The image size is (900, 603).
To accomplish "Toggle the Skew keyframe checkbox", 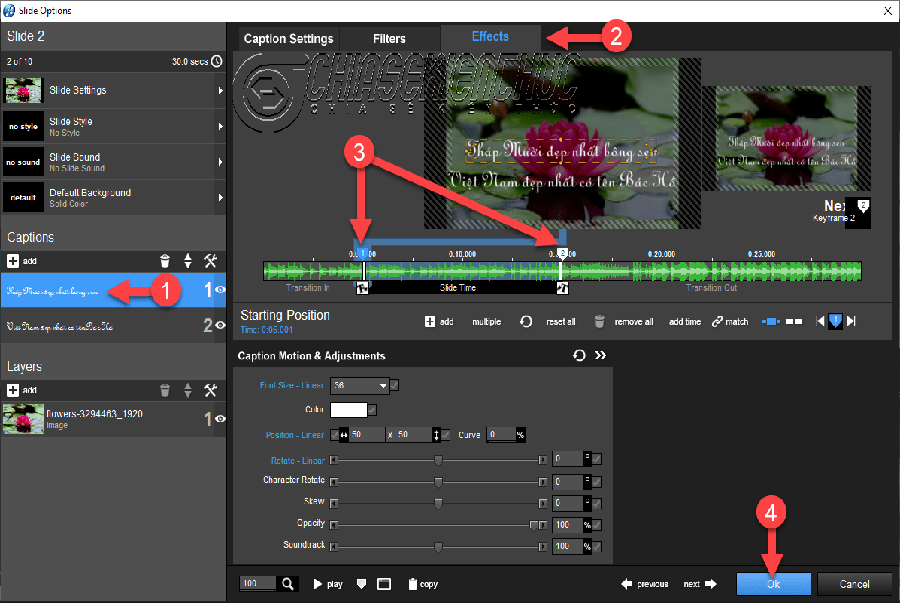I will [597, 504].
